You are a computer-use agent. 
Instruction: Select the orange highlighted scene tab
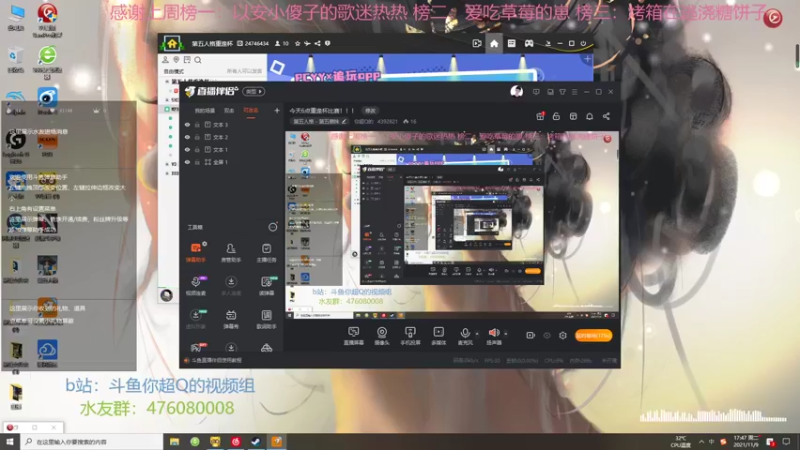tap(251, 110)
